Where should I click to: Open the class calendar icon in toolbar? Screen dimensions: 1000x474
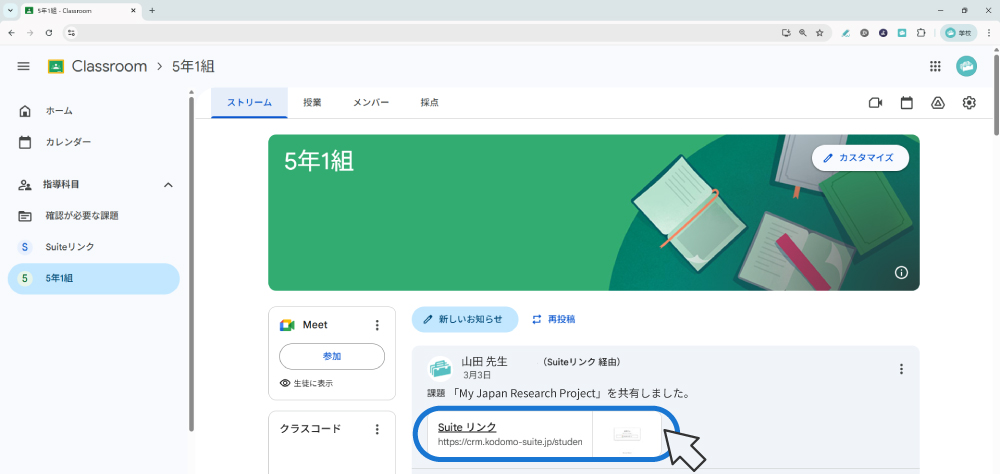click(906, 103)
